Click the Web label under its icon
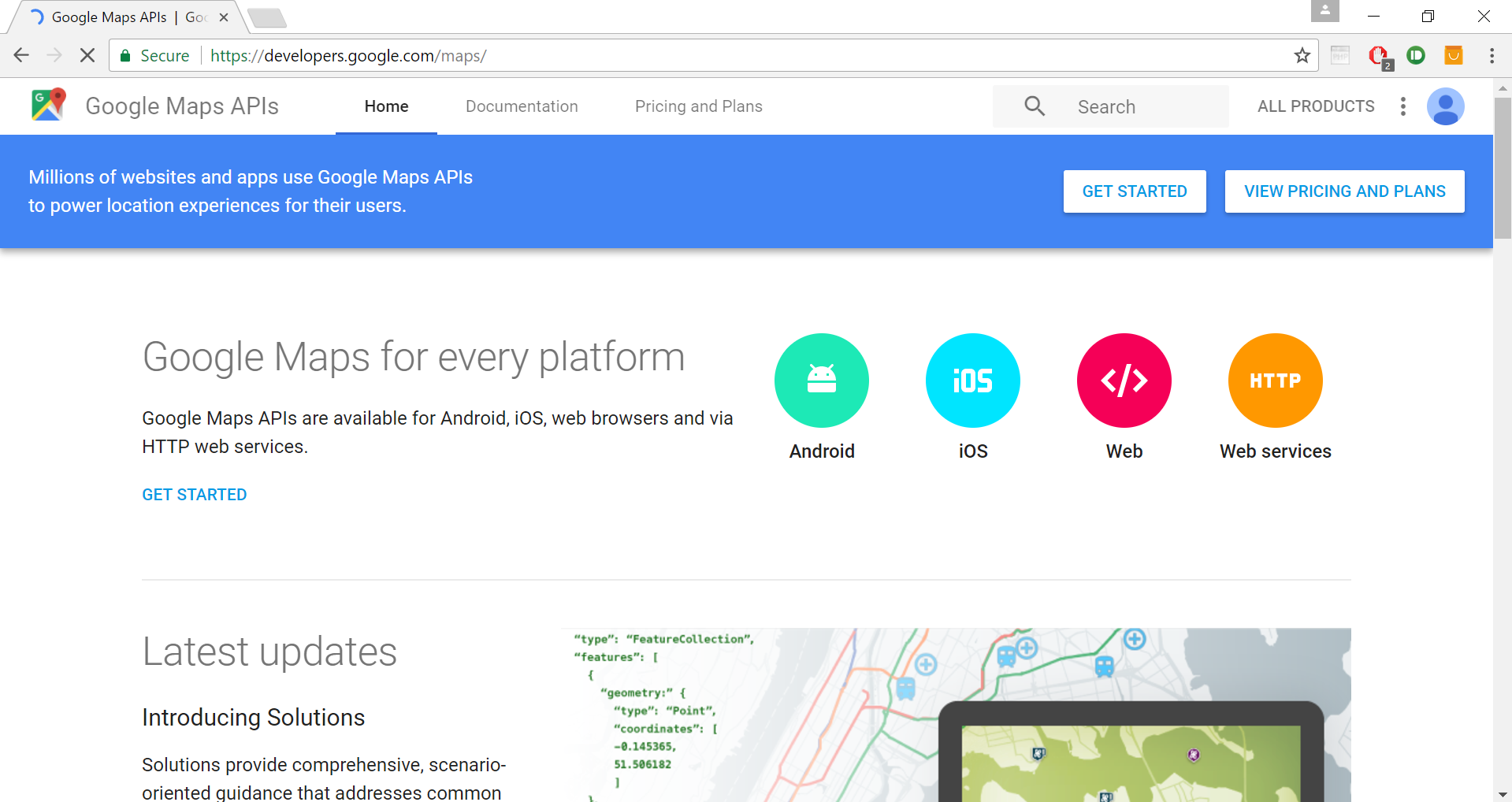 point(1124,451)
